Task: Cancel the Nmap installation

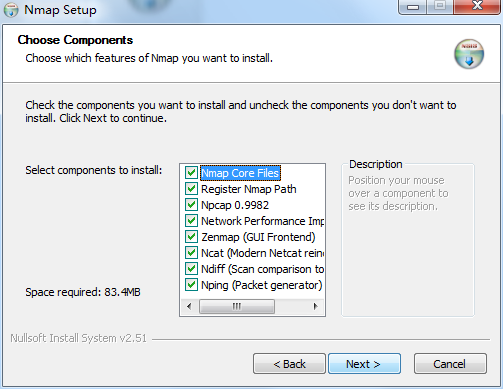Action: (x=450, y=364)
